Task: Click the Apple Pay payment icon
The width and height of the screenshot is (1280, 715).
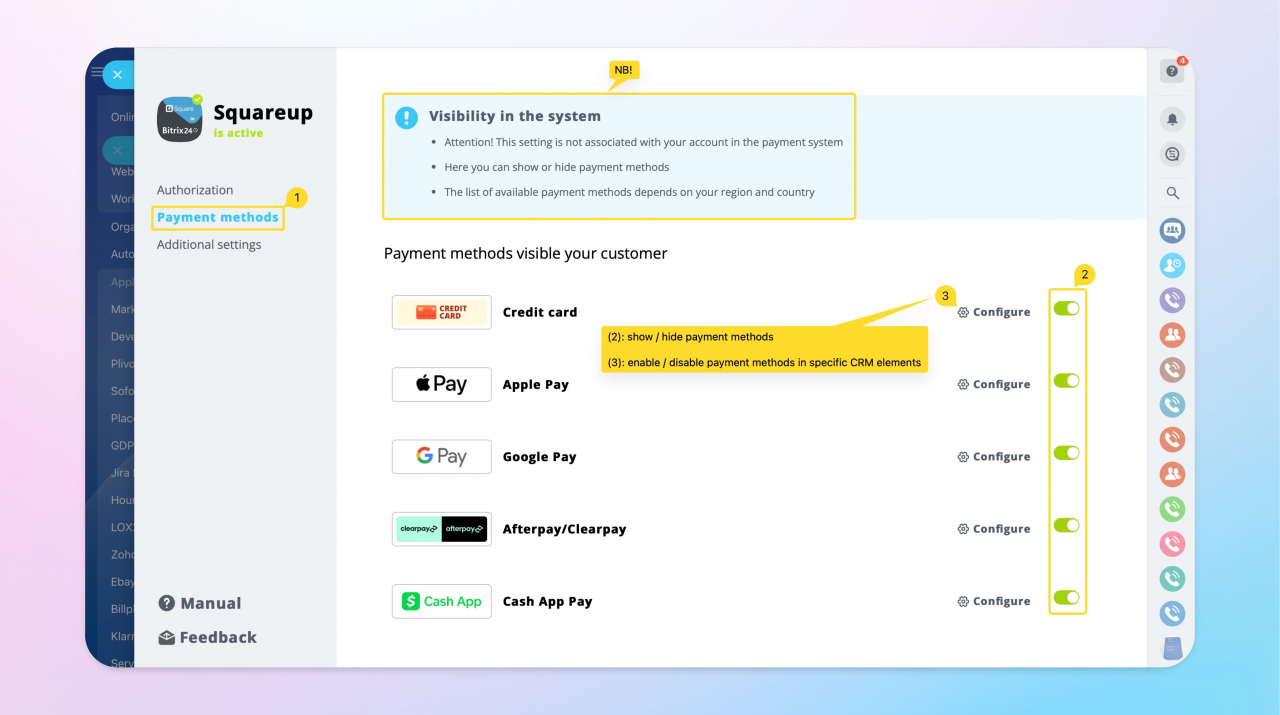Action: (441, 384)
